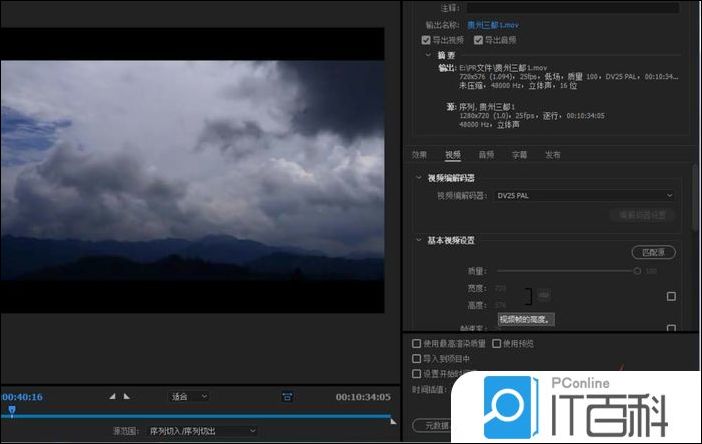Image resolution: width=702 pixels, height=444 pixels.
Task: Open the 源范围 序列切入/序列切出 dropdown
Action: point(202,431)
